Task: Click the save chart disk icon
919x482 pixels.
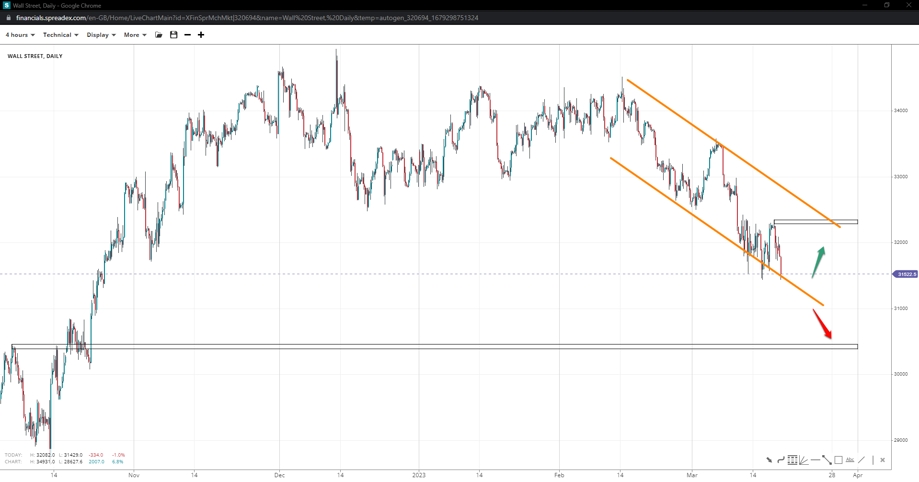Action: 173,35
